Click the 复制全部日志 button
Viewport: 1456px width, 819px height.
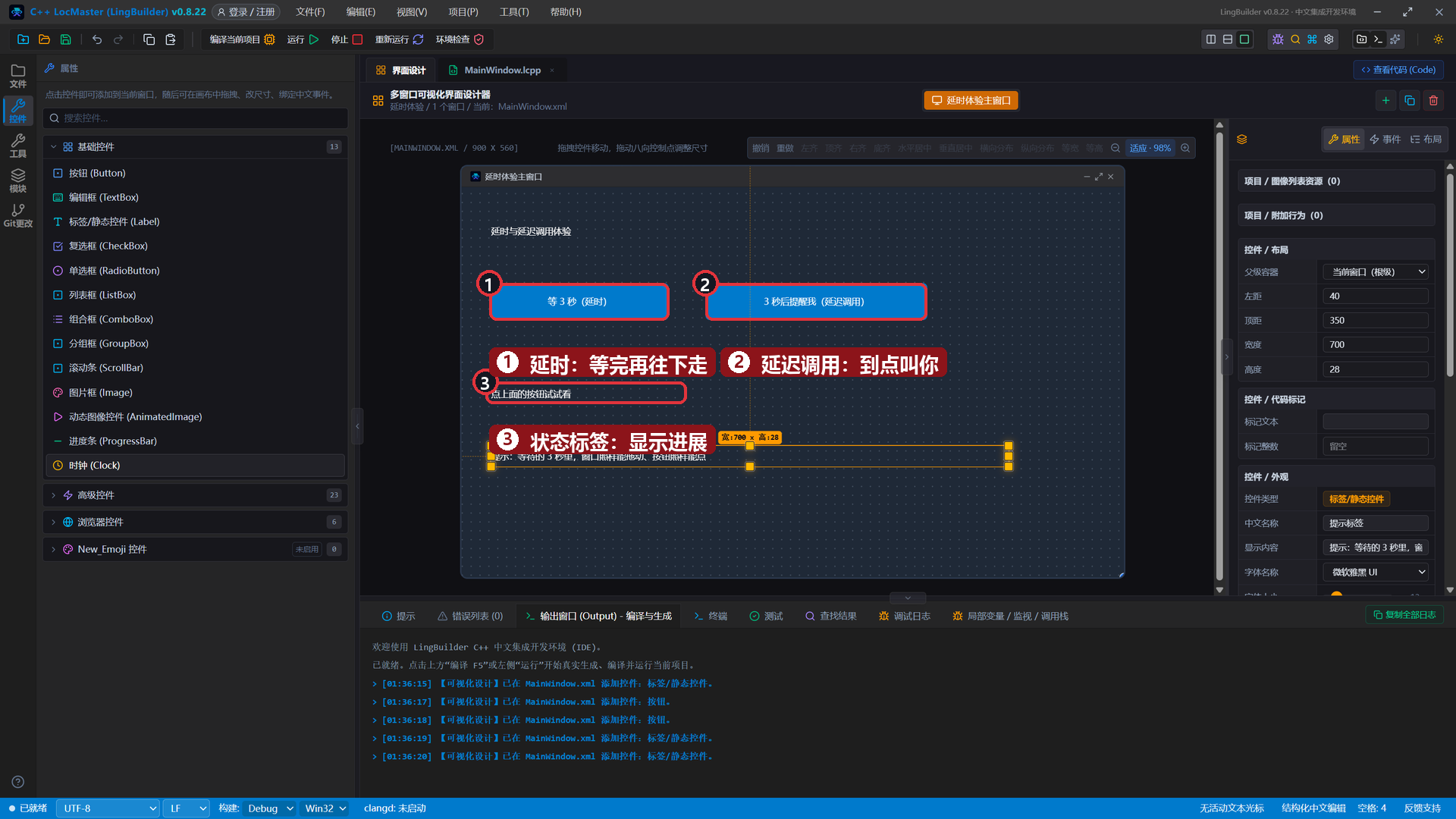(x=1404, y=615)
